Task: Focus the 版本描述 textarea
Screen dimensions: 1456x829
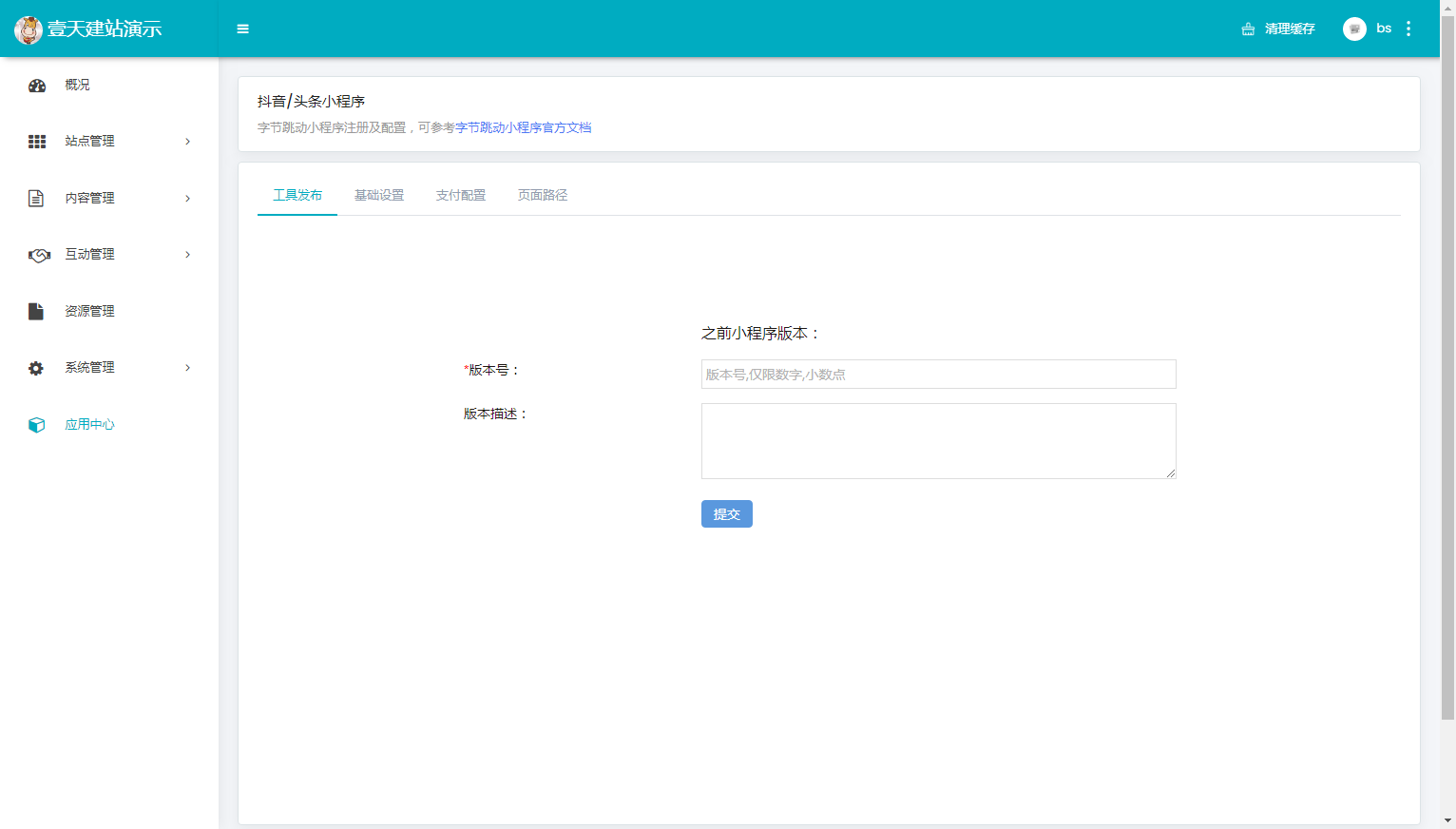Action: pyautogui.click(x=939, y=441)
